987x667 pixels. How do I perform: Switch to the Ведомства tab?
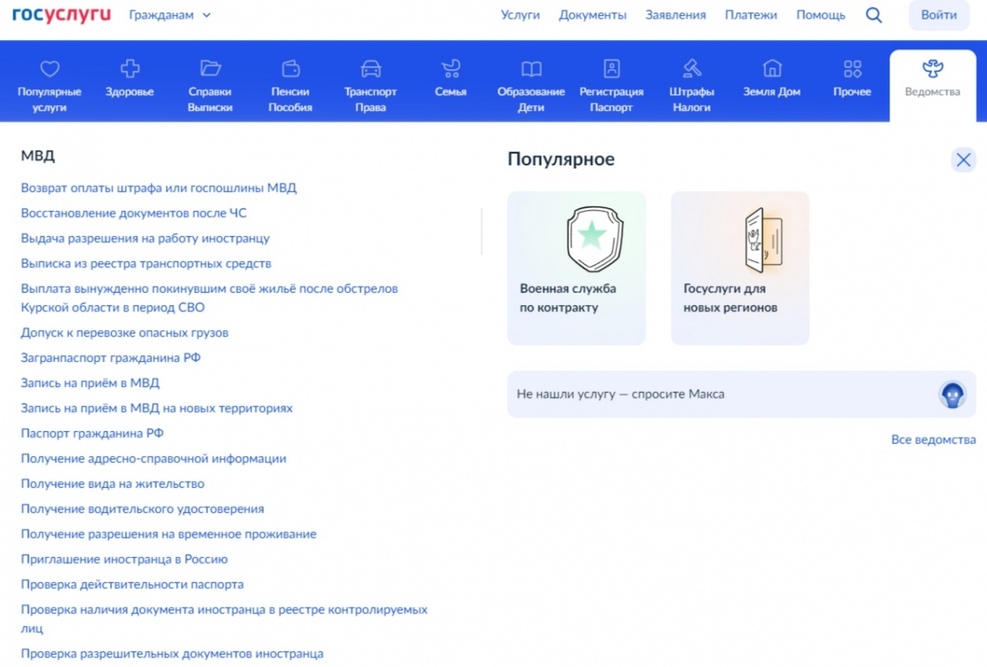932,78
